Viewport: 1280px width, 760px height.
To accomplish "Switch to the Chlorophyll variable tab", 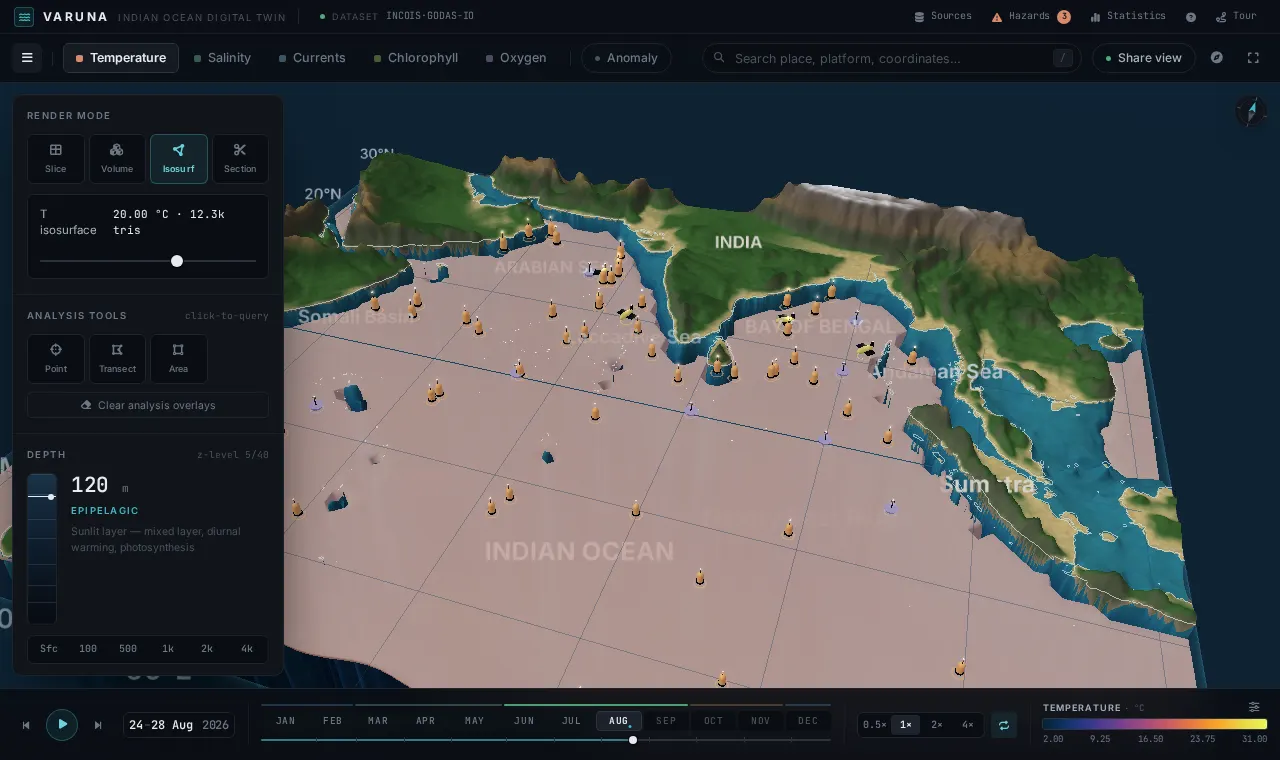I will pyautogui.click(x=416, y=58).
